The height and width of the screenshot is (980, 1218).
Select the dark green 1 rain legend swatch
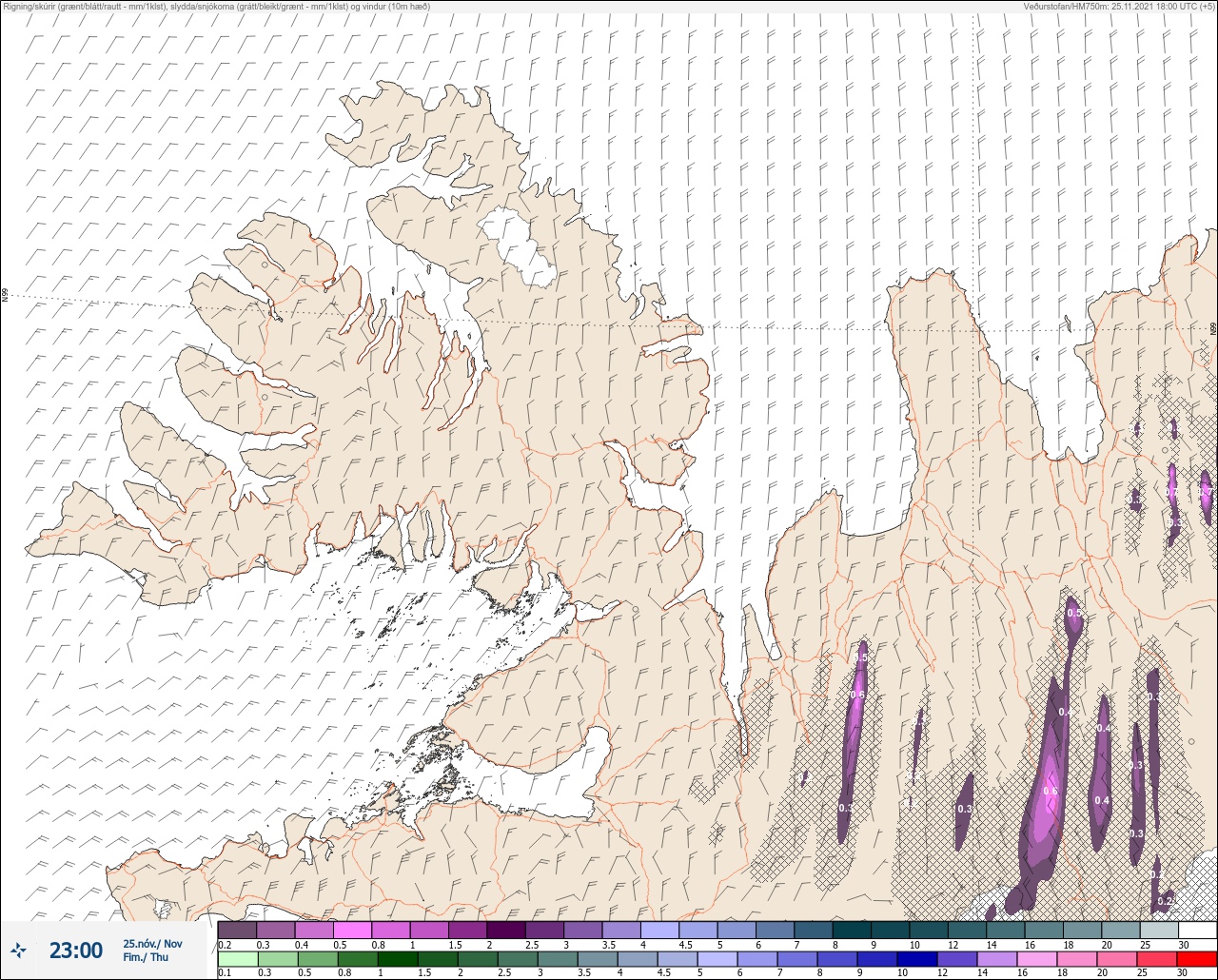397,959
